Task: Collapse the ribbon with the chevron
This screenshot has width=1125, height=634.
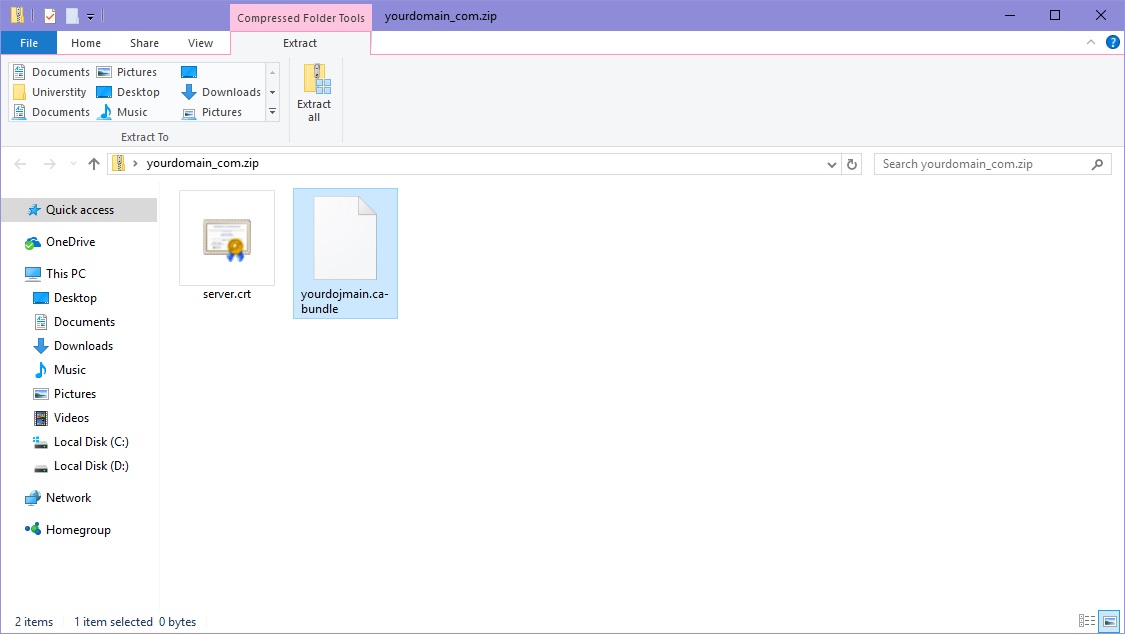Action: tap(1092, 43)
